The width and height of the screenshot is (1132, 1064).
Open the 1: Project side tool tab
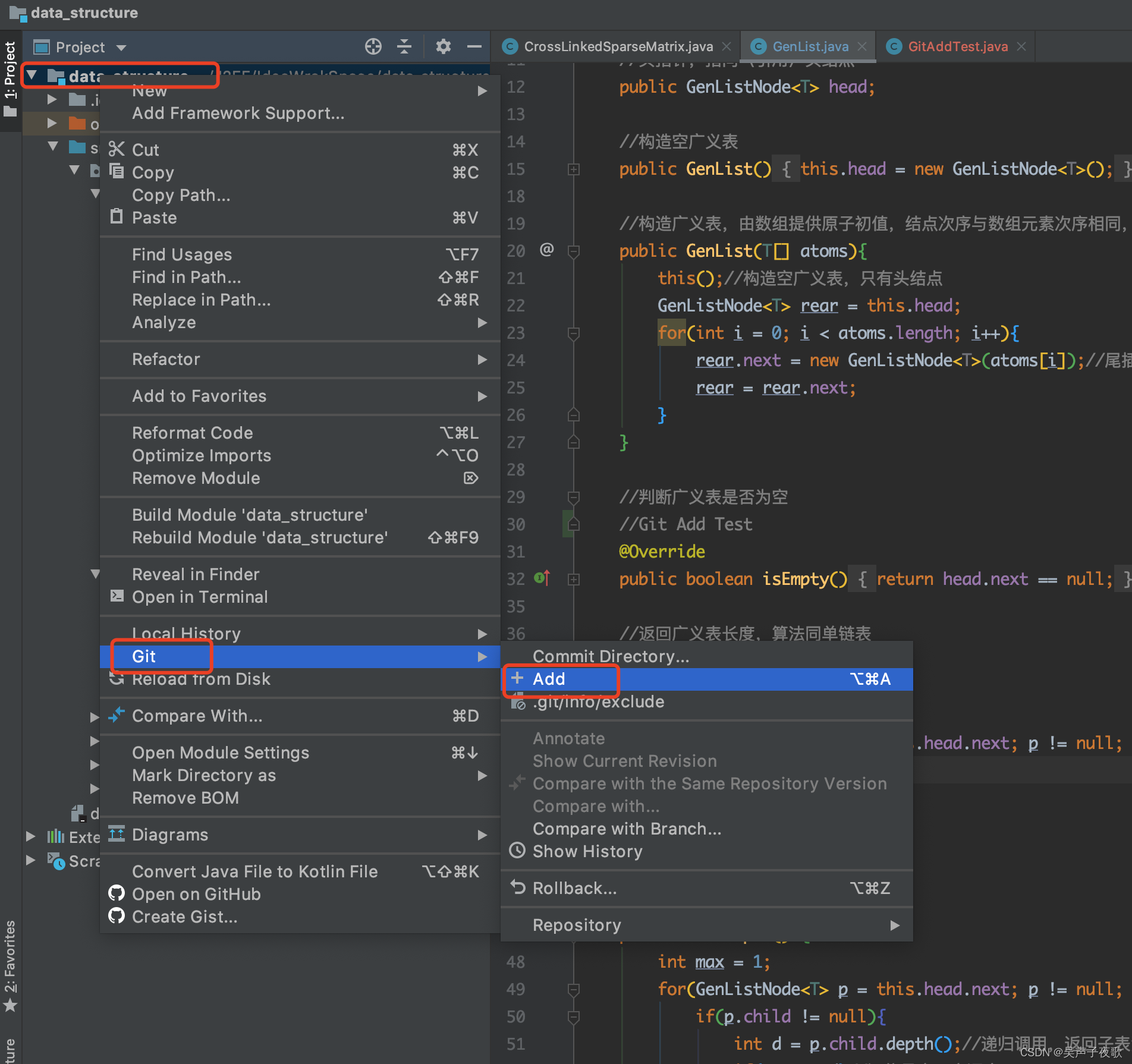[10, 80]
